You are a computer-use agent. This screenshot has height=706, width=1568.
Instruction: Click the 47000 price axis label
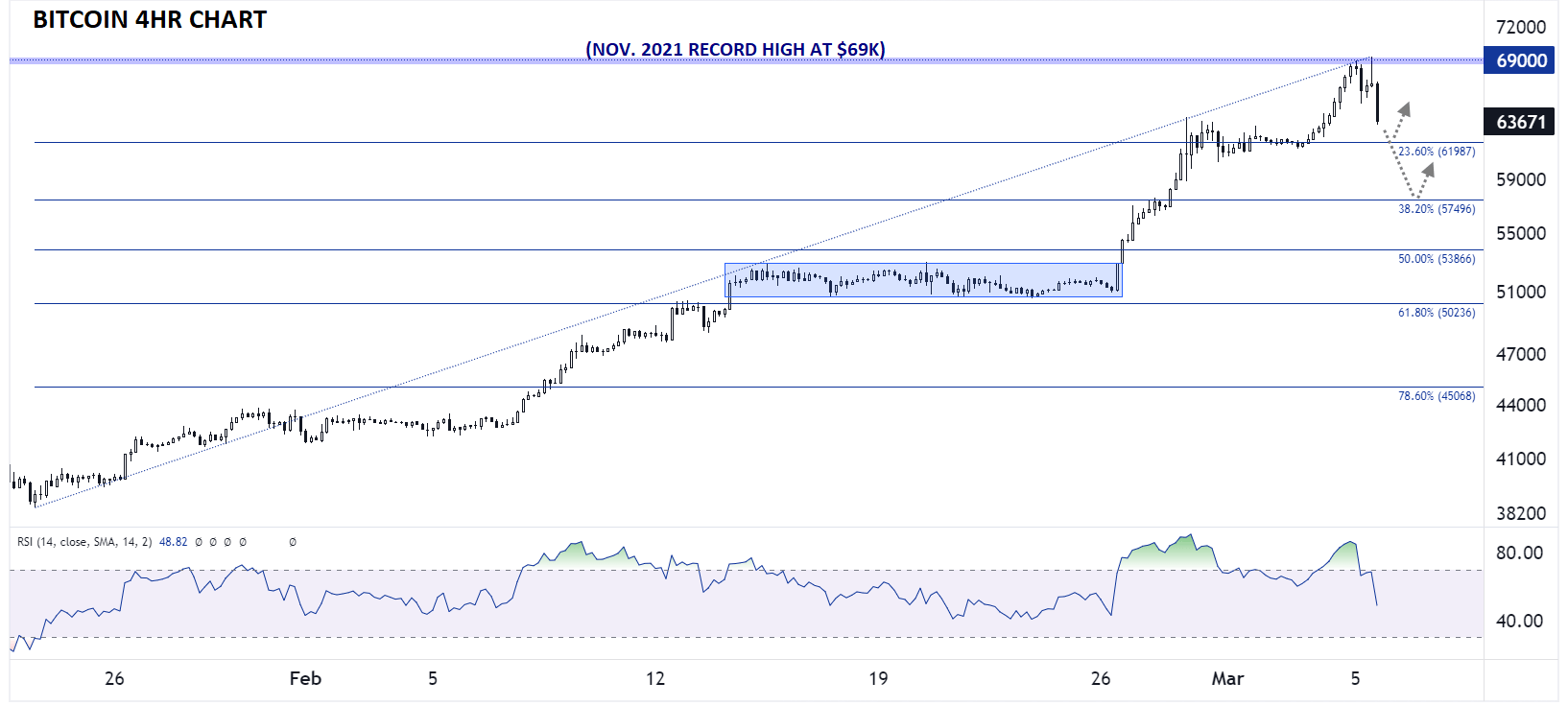pos(1521,354)
